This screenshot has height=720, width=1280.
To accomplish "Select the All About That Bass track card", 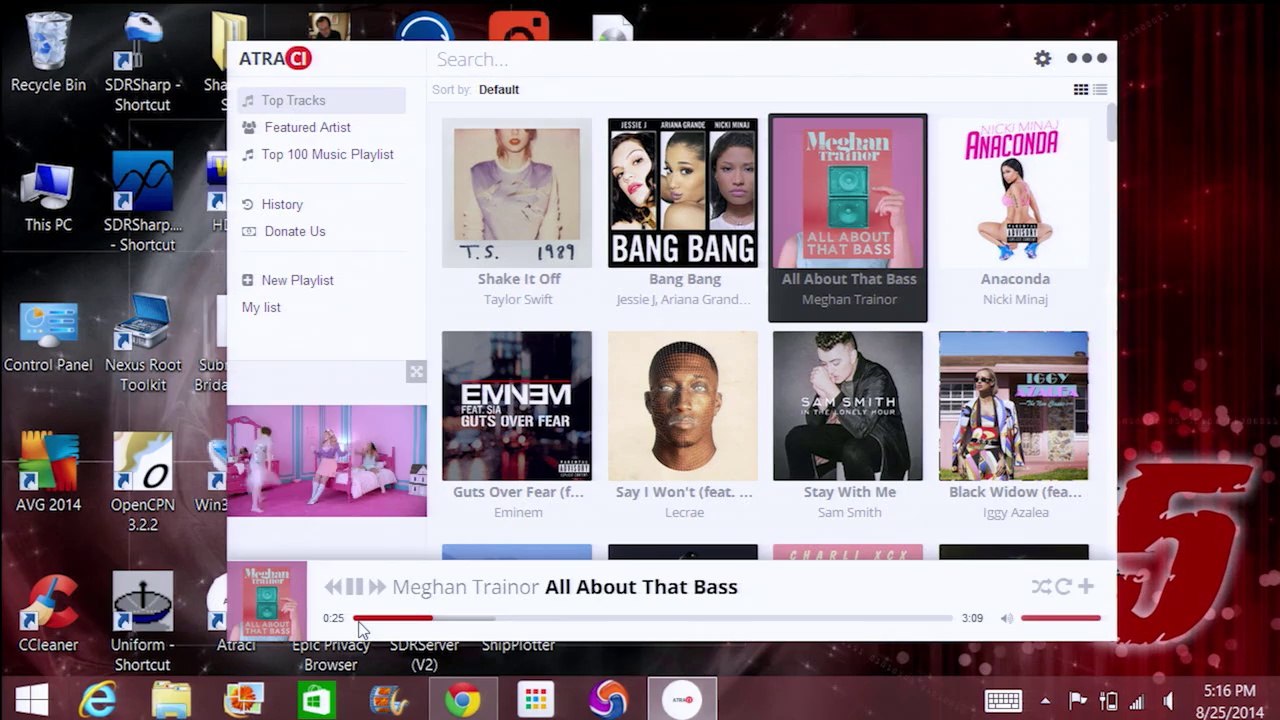I will pyautogui.click(x=848, y=218).
